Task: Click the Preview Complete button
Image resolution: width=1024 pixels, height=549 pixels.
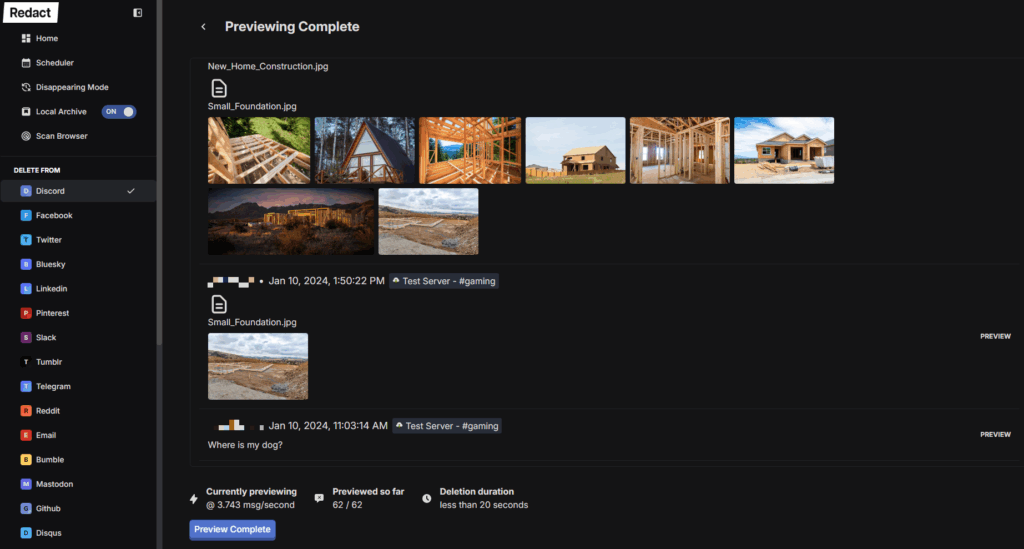Action: (x=232, y=529)
